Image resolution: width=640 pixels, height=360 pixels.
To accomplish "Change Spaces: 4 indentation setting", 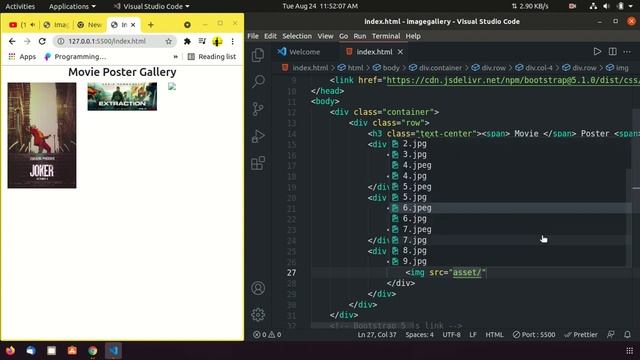I will [x=420, y=335].
